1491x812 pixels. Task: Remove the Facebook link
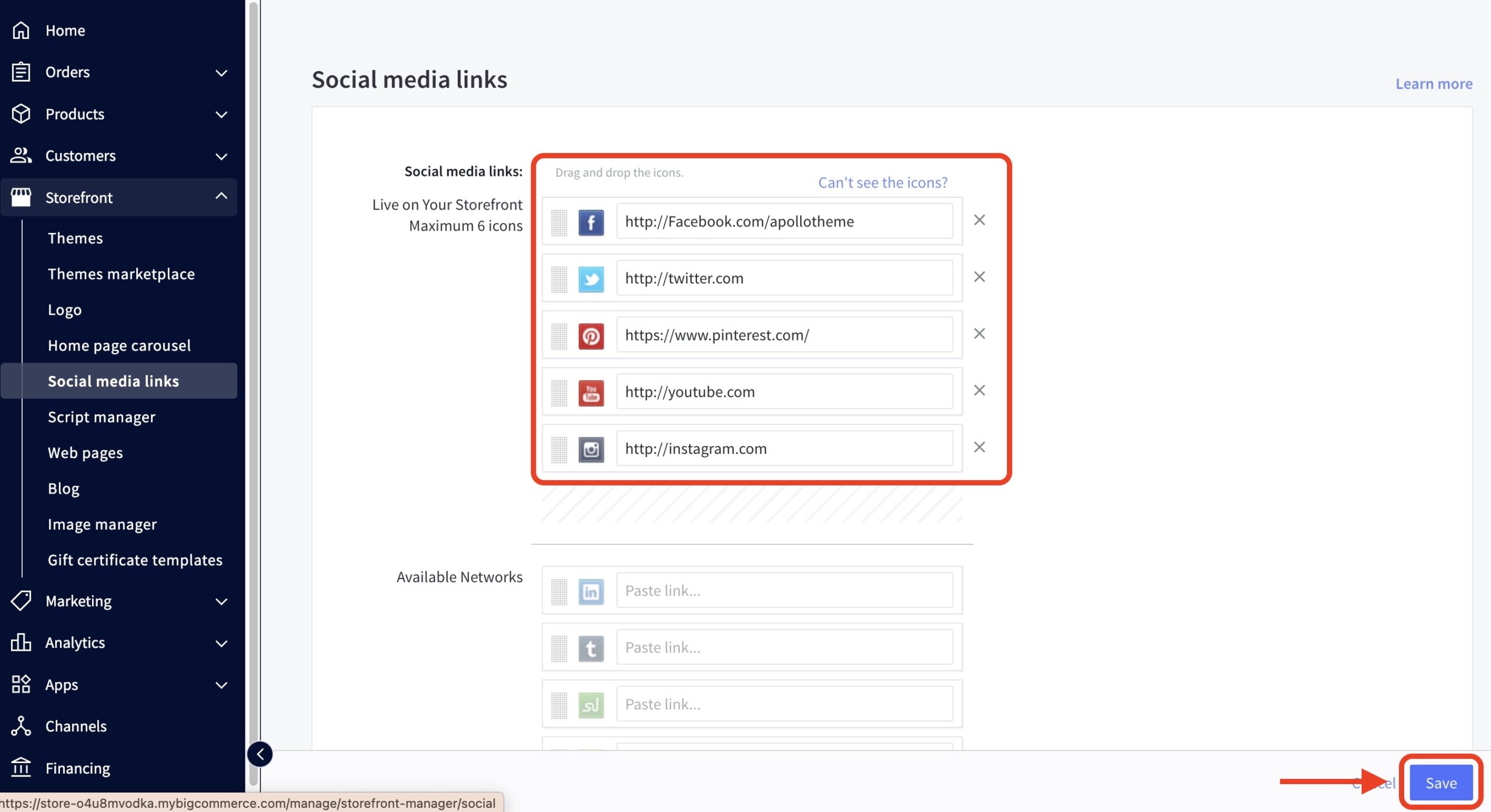979,220
